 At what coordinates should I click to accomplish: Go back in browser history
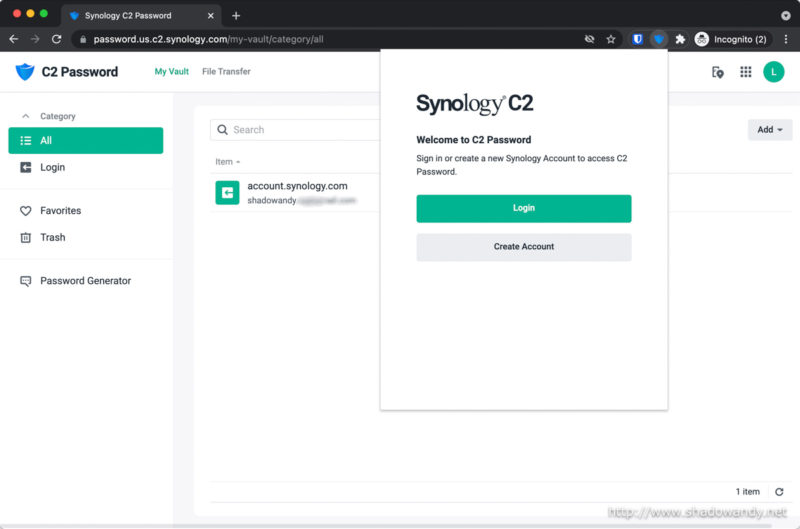(14, 39)
